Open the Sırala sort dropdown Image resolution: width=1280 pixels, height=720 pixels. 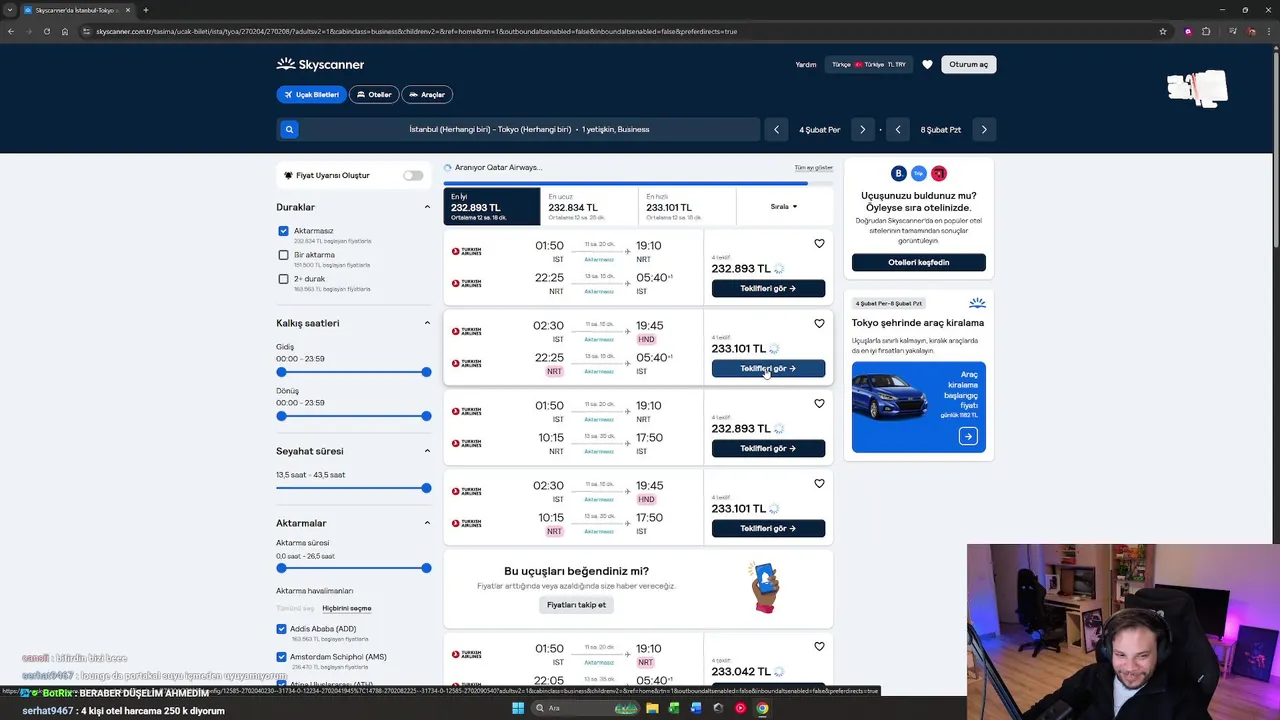pos(784,207)
